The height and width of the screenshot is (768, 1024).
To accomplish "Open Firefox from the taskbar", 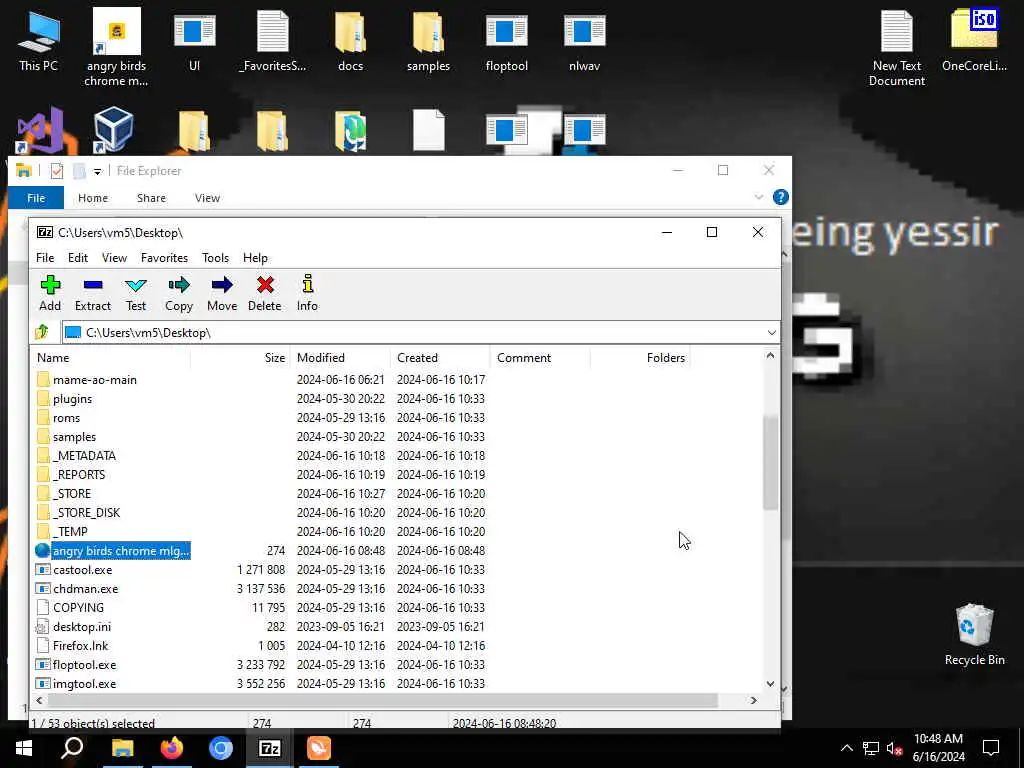I will coord(172,748).
